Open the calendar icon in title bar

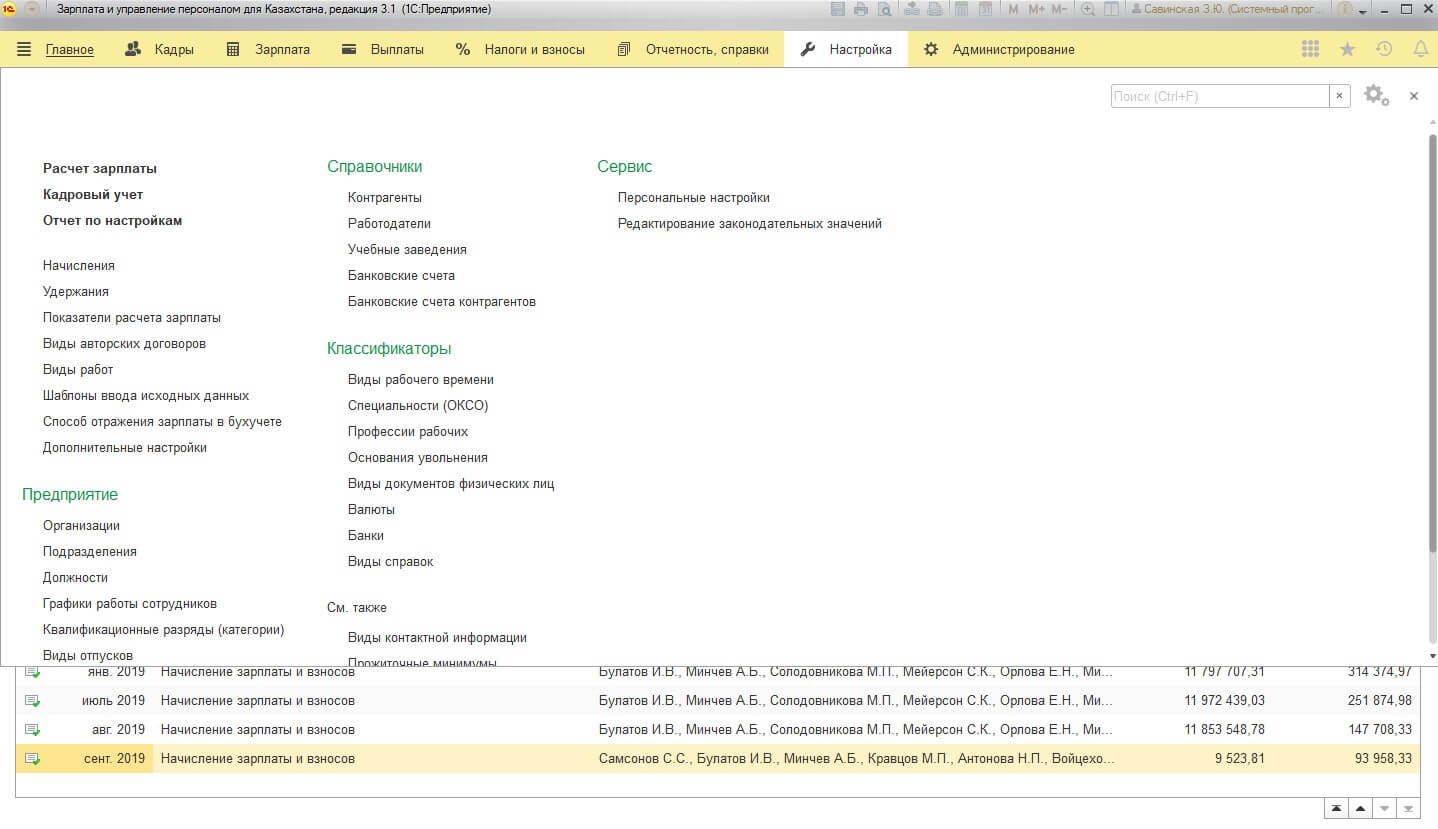tap(985, 9)
